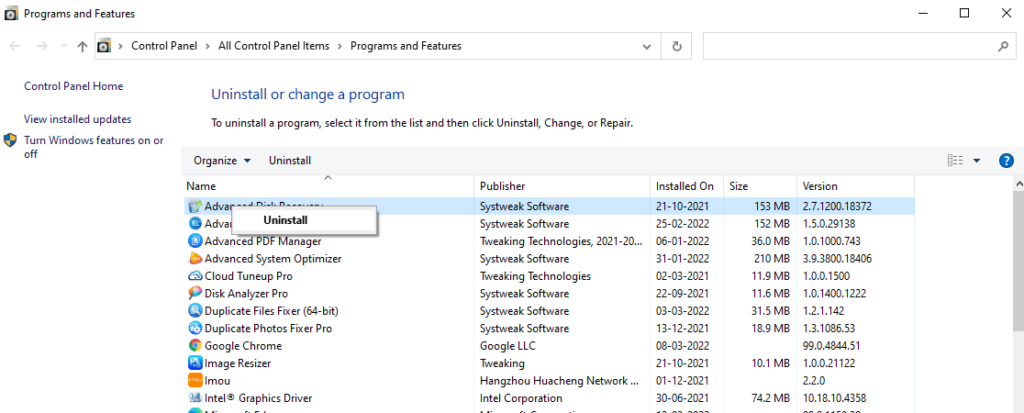The height and width of the screenshot is (413, 1024).
Task: Click the Cloud Tuneup Pro icon
Action: (195, 276)
